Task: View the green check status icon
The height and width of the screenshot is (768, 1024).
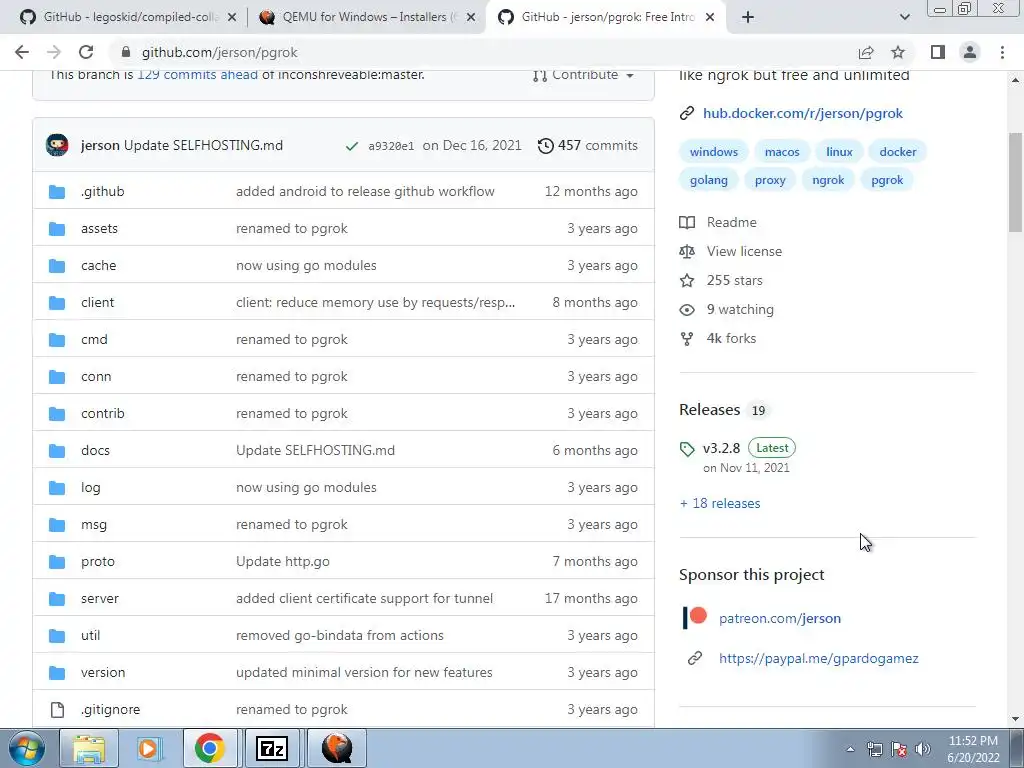Action: 351,146
